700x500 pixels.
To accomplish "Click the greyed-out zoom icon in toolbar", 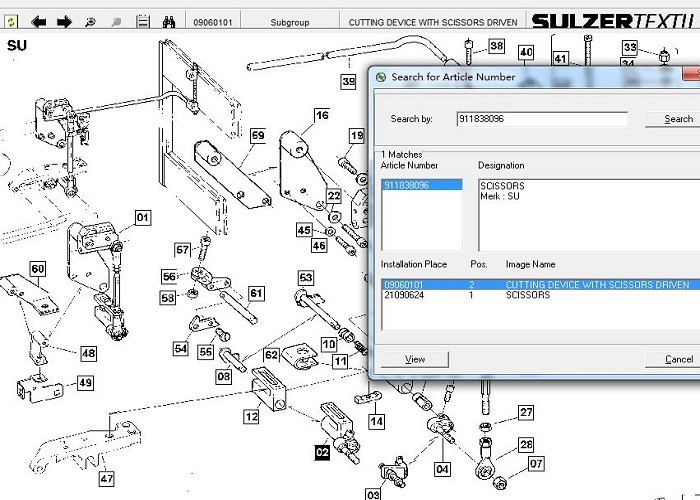I will coord(116,21).
